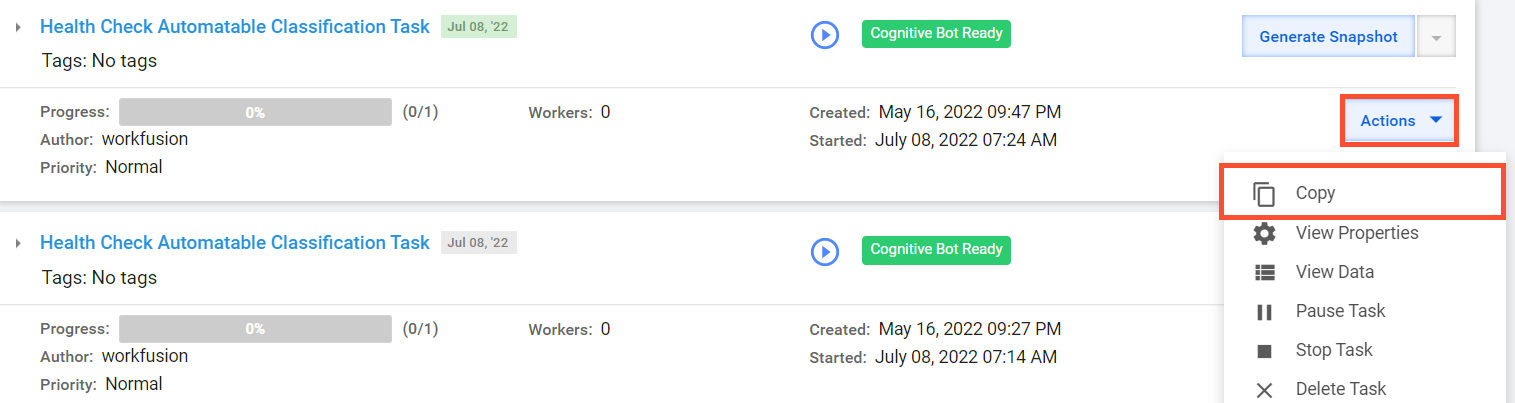The image size is (1515, 403).
Task: Open the Actions dropdown
Action: (1399, 120)
